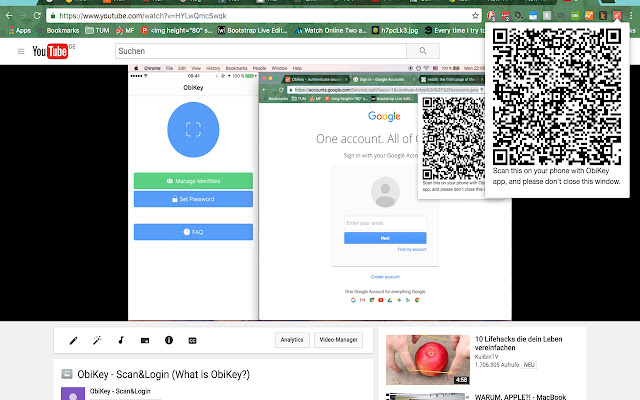640x400 pixels.
Task: Click the Video Manager button
Action: coord(338,340)
